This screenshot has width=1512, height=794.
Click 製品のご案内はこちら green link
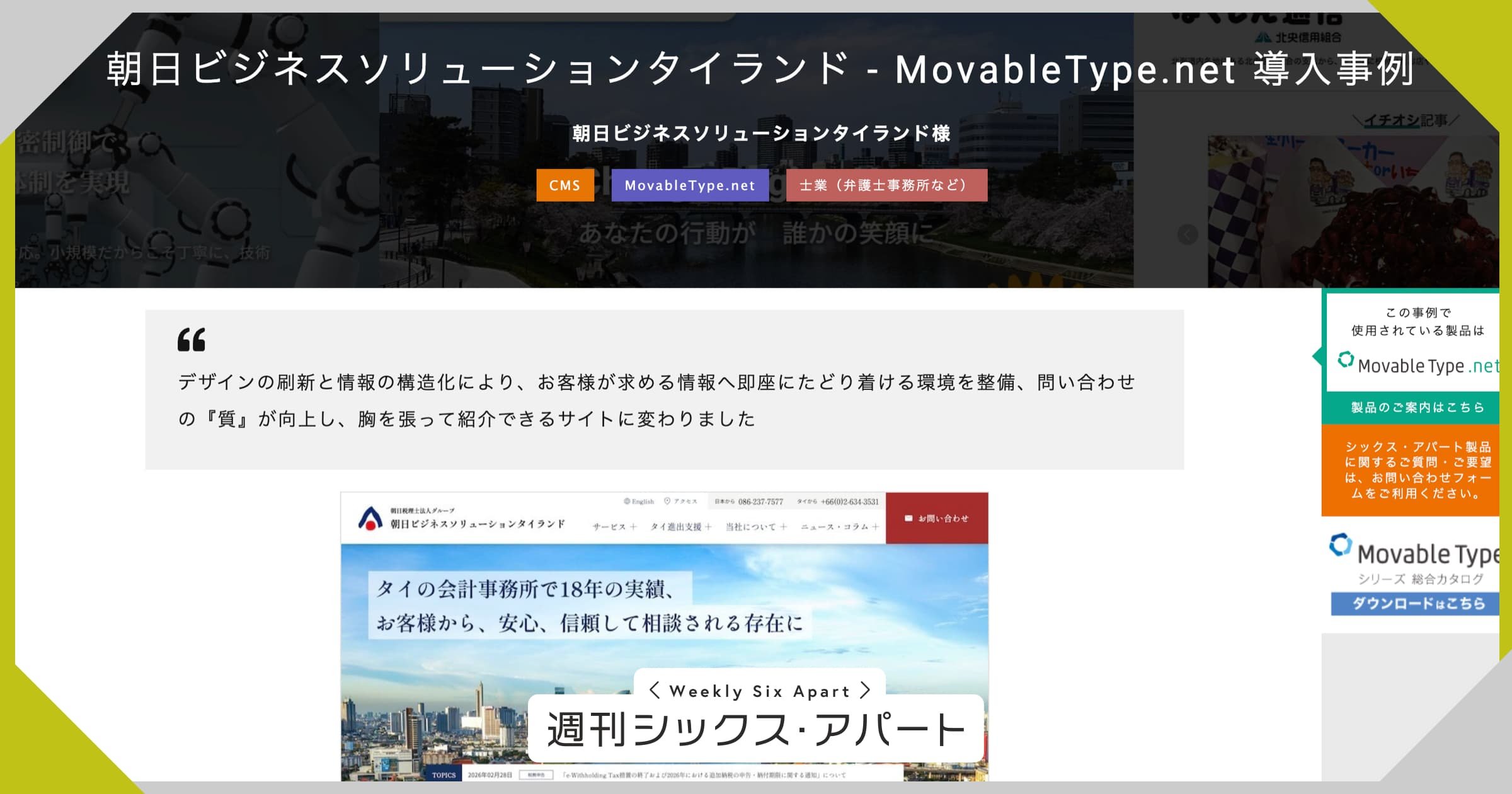(1416, 408)
